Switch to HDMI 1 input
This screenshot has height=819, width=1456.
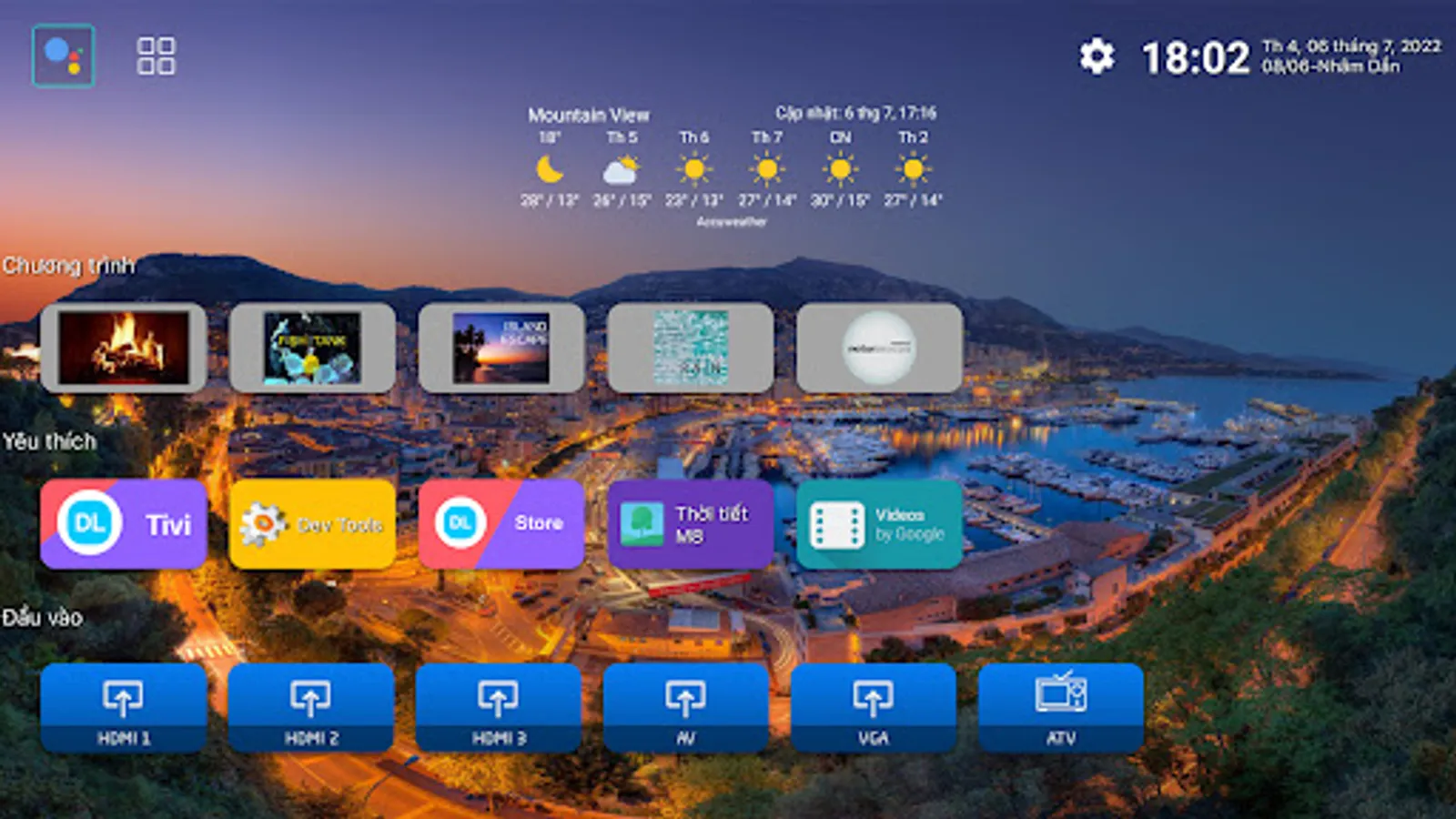124,709
